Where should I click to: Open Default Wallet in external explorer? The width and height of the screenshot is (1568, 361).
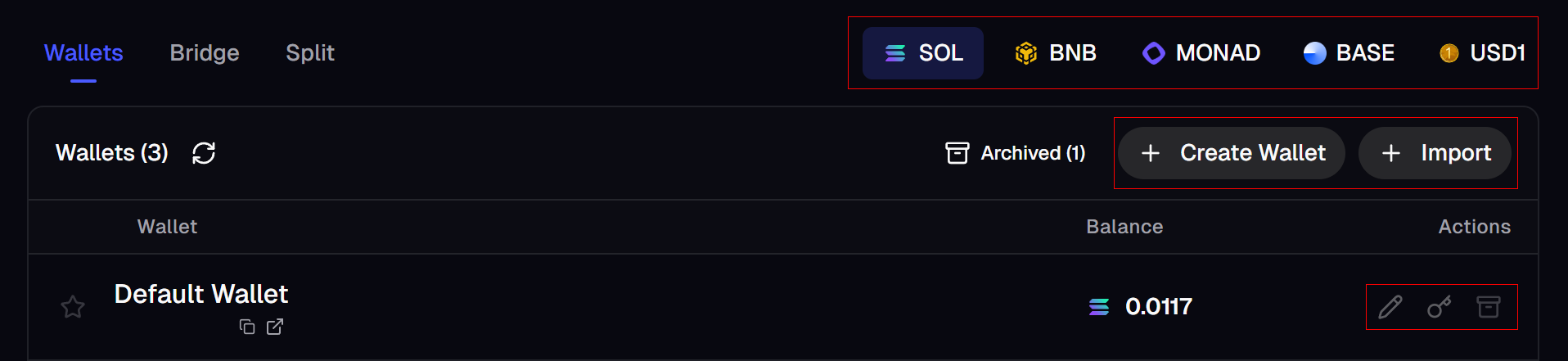pos(275,327)
